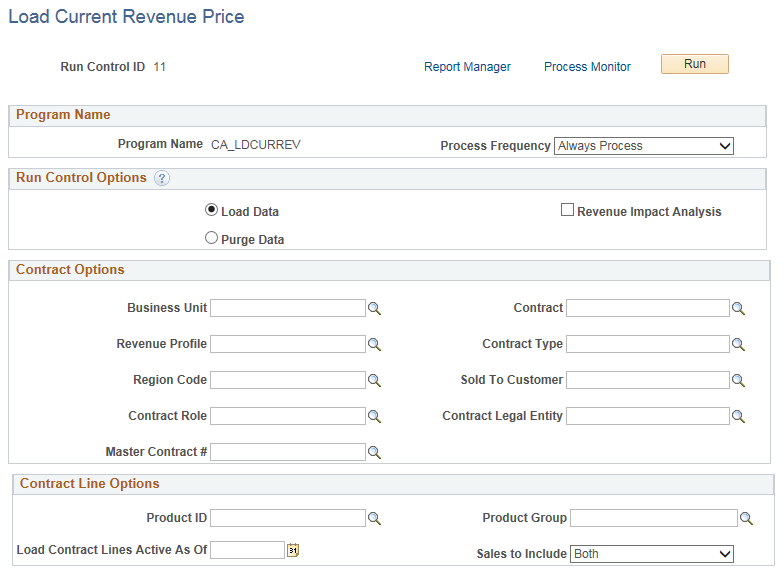Open lookup for Contract Type field
This screenshot has width=784, height=571.
point(738,344)
